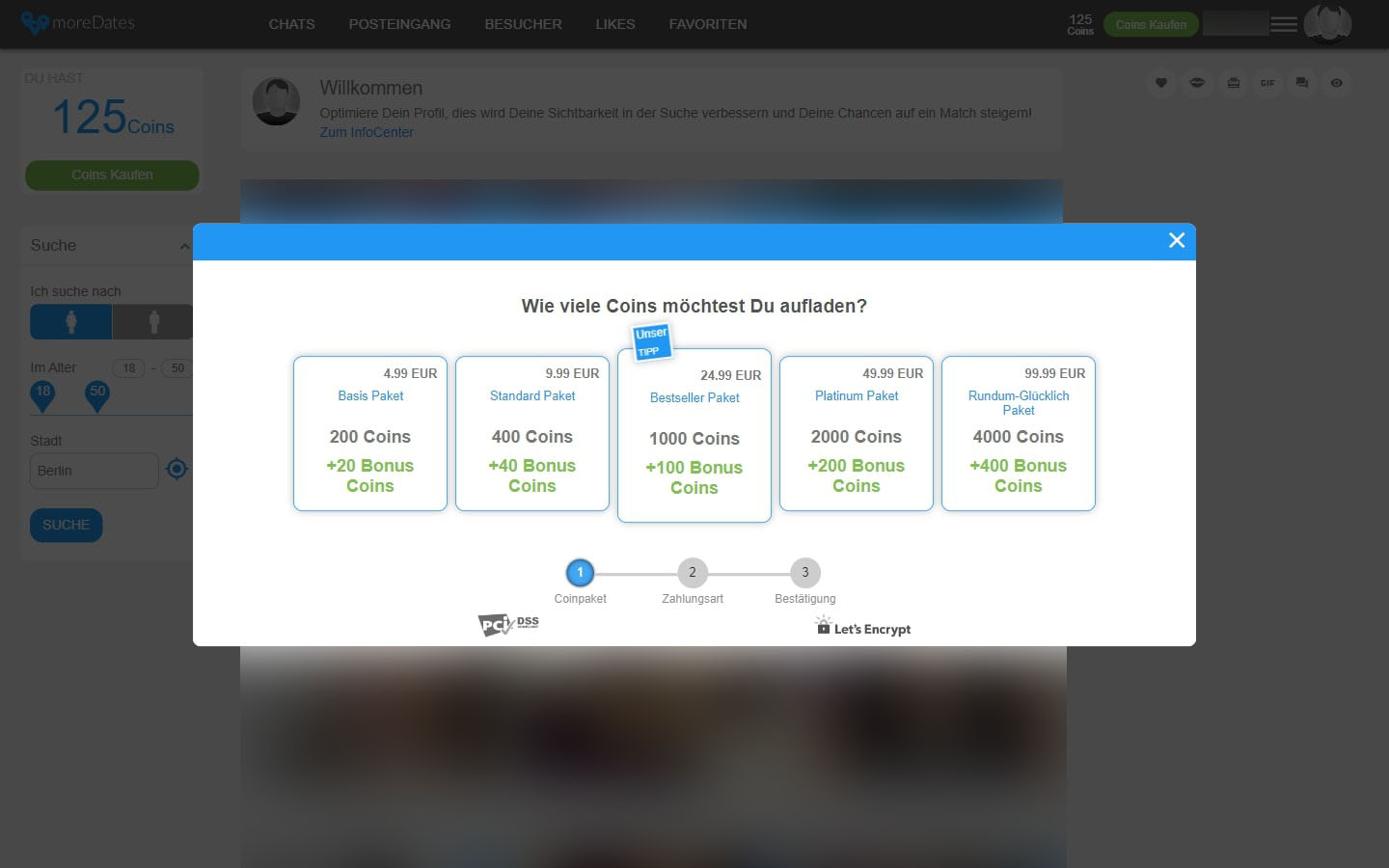Select the kiss icon in the action bar

(x=1196, y=83)
